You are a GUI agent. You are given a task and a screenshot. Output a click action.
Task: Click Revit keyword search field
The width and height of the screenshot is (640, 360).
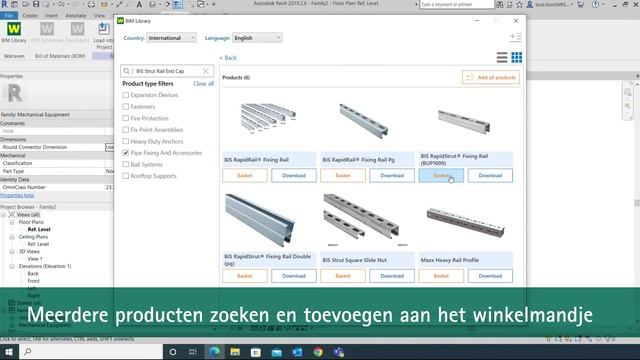(x=457, y=4)
